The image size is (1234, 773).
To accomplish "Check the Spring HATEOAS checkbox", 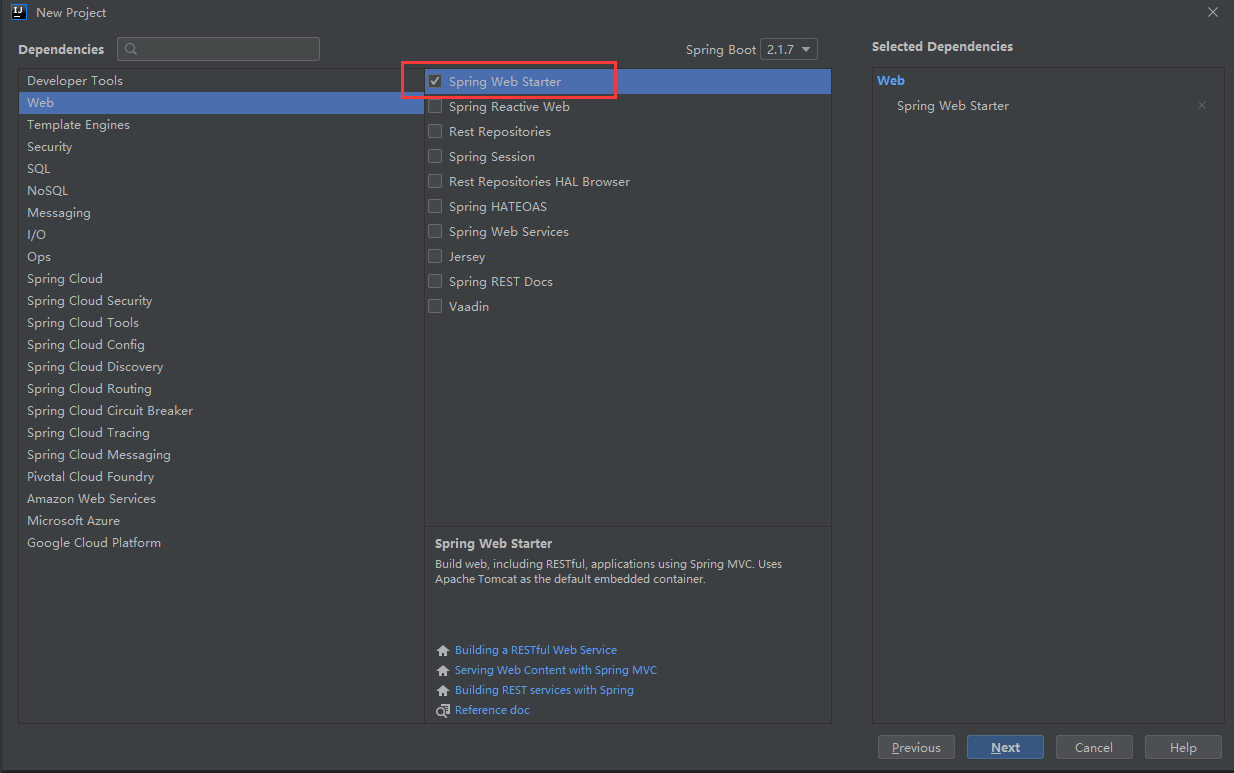I will 435,206.
